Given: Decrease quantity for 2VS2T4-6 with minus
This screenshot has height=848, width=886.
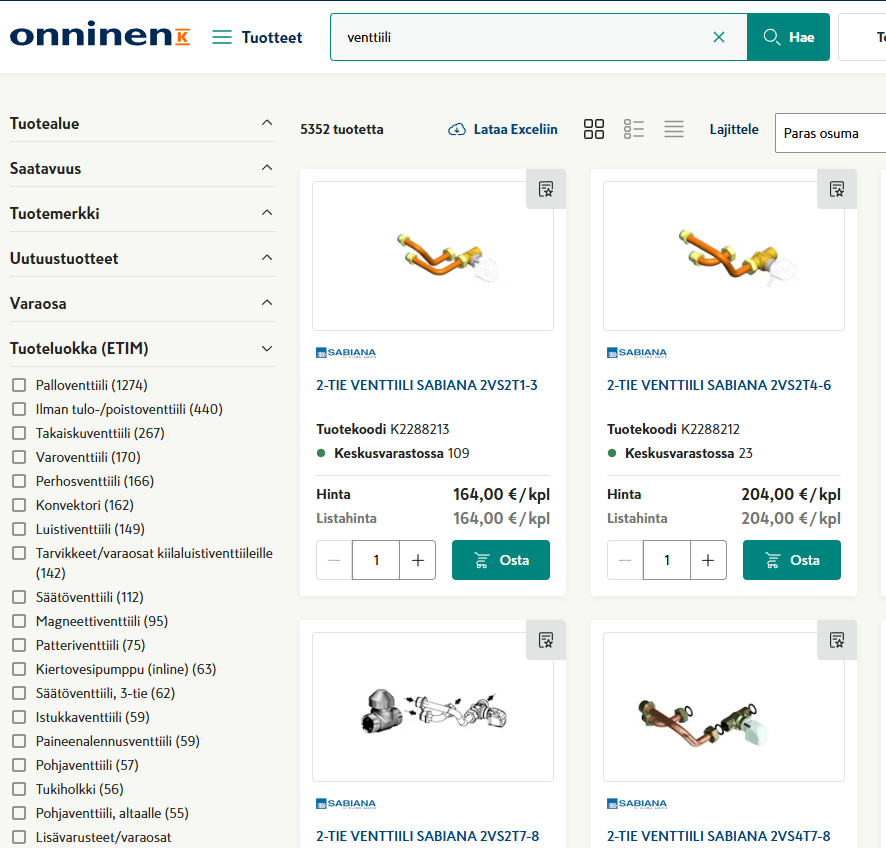Looking at the screenshot, I should 625,560.
